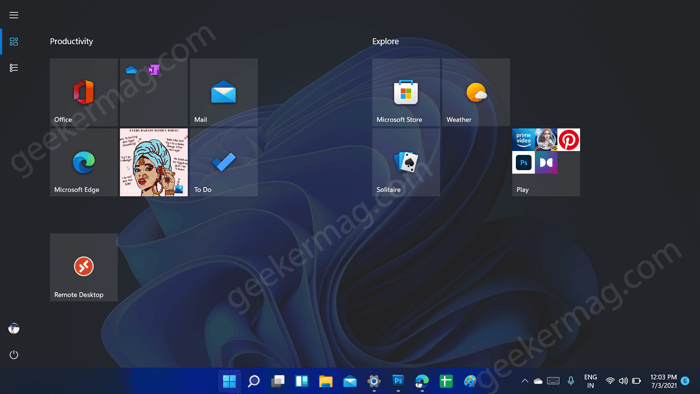Screen dimensions: 700x394
Task: Open Widgets from the taskbar
Action: tap(302, 381)
